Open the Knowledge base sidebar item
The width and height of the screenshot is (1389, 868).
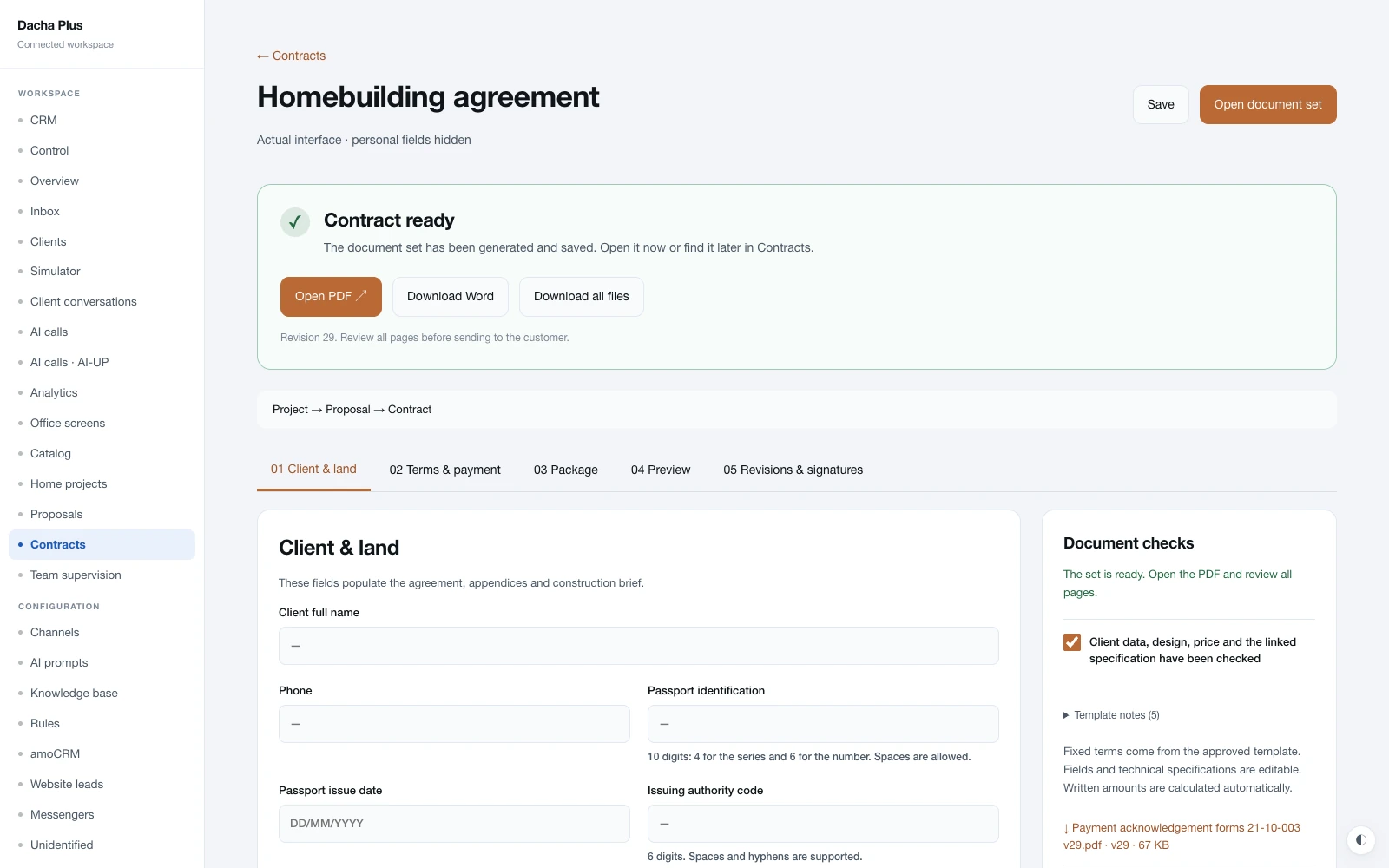click(102, 694)
